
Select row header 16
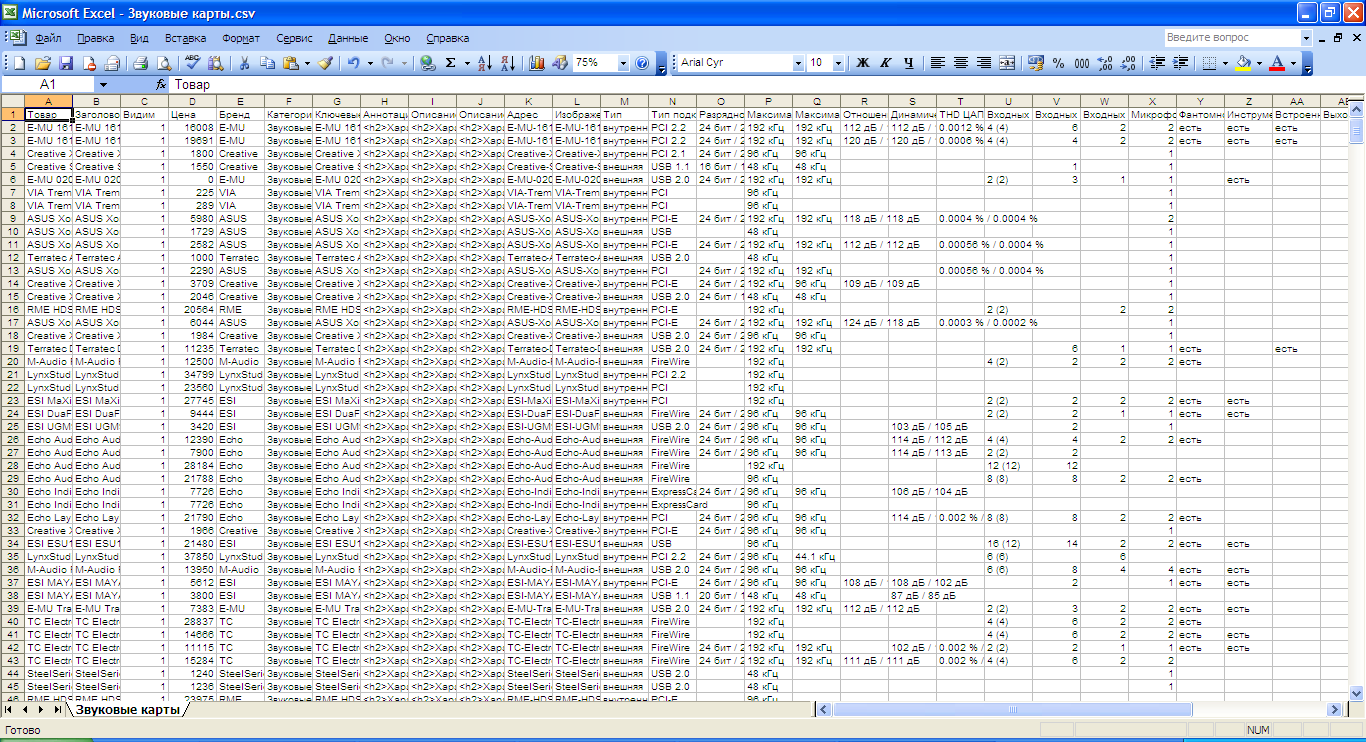point(12,310)
